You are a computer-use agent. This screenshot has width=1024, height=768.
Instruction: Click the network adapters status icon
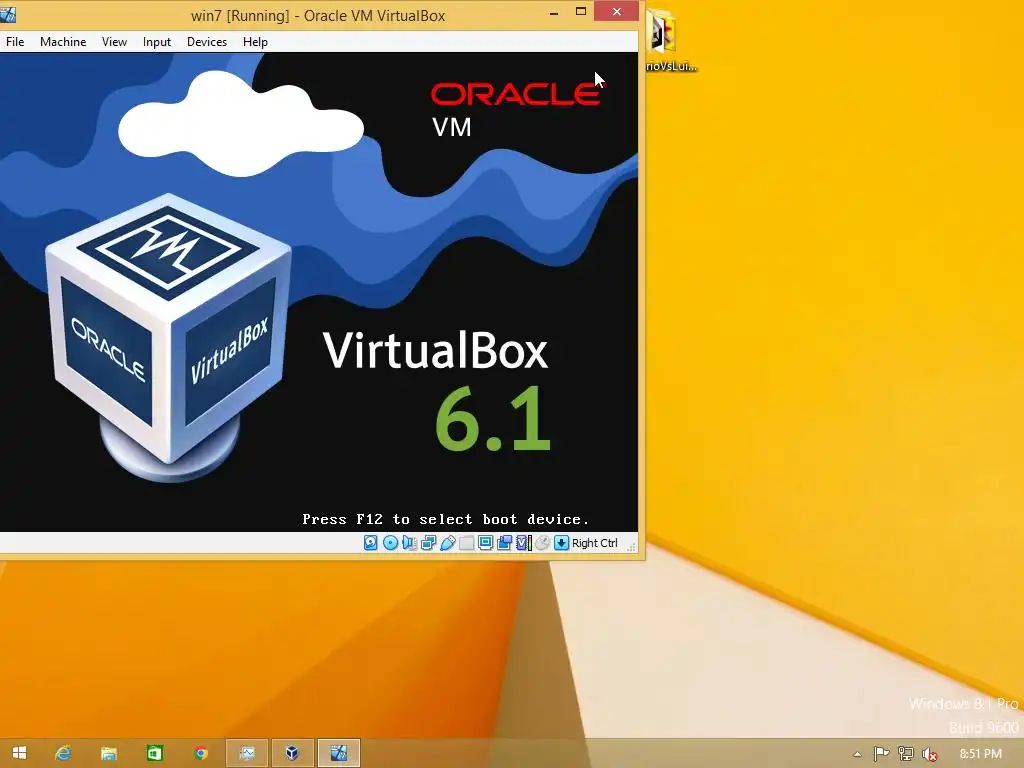[428, 543]
